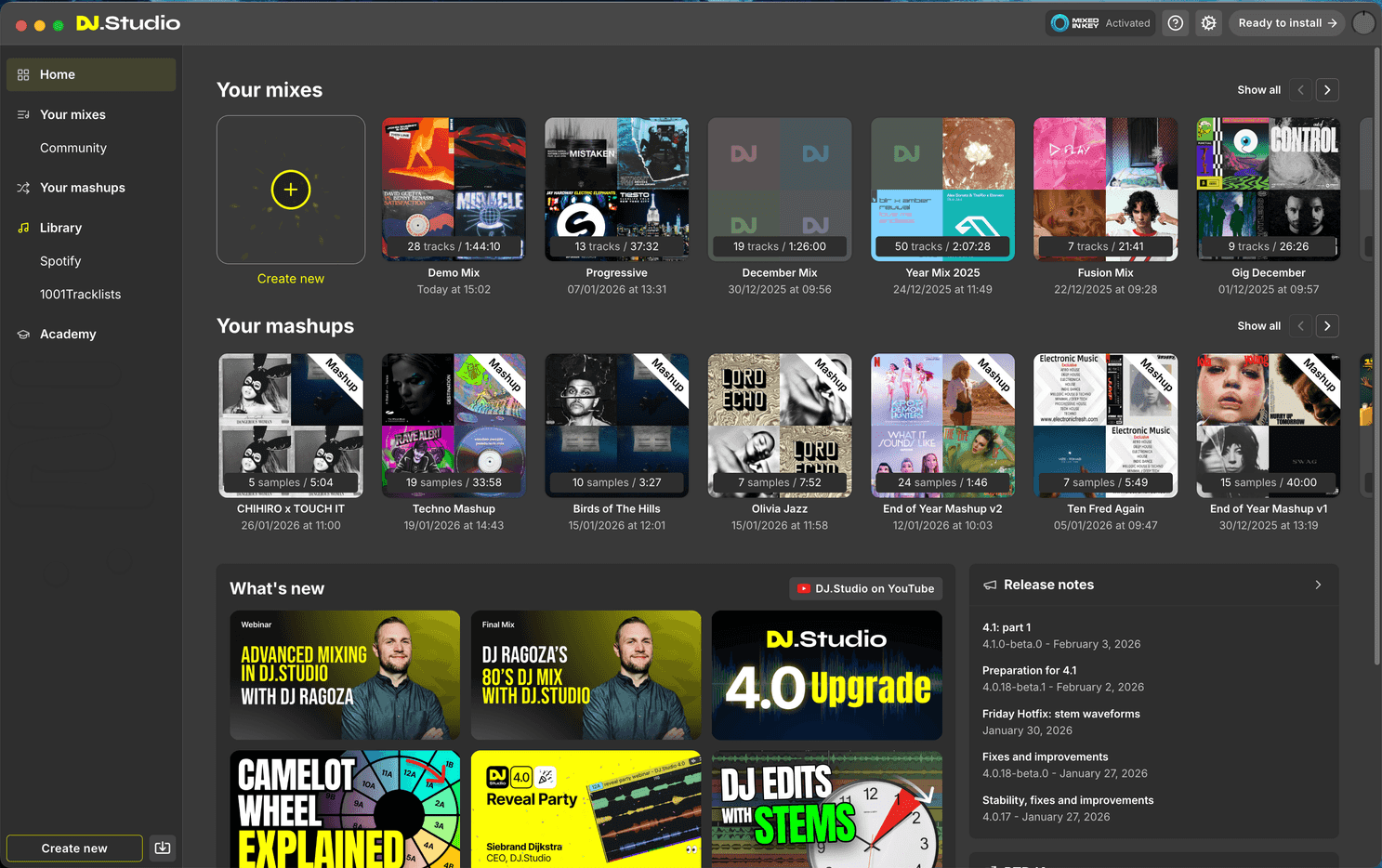Click the Your mashups shuffle icon
Image resolution: width=1382 pixels, height=868 pixels.
tap(23, 188)
